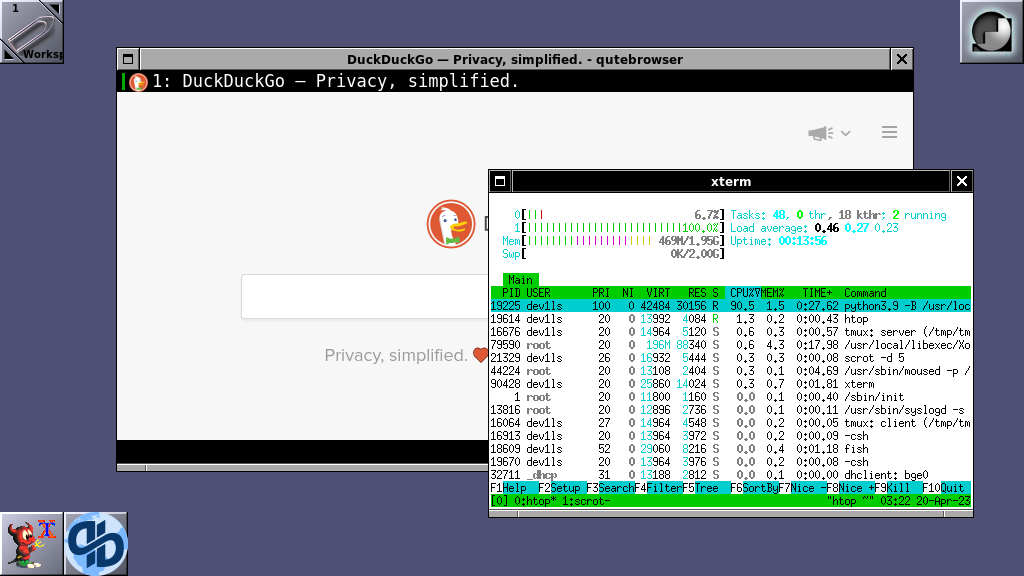Sort by the USER column header
Screen dimensions: 1024x576
538,293
